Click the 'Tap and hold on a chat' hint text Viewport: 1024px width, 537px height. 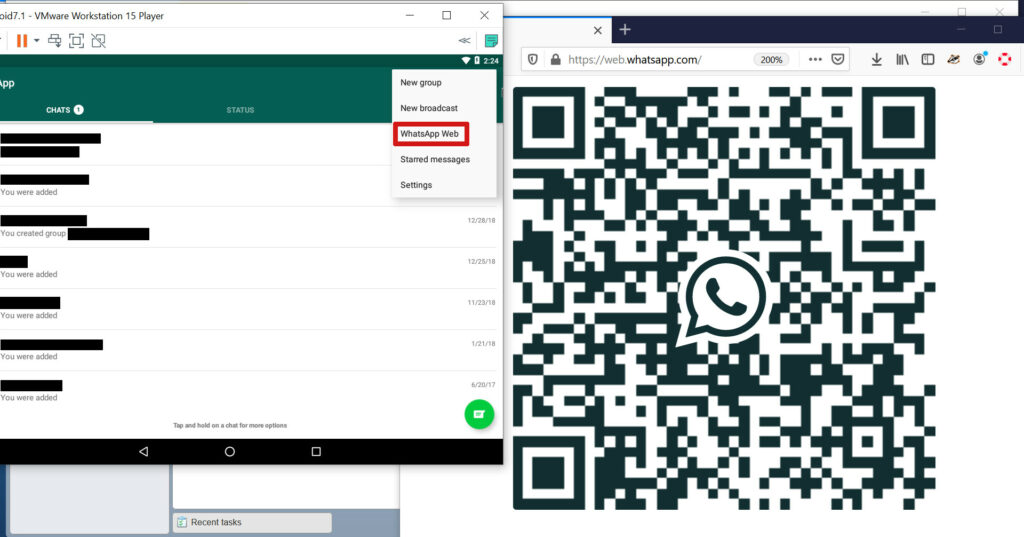click(230, 425)
